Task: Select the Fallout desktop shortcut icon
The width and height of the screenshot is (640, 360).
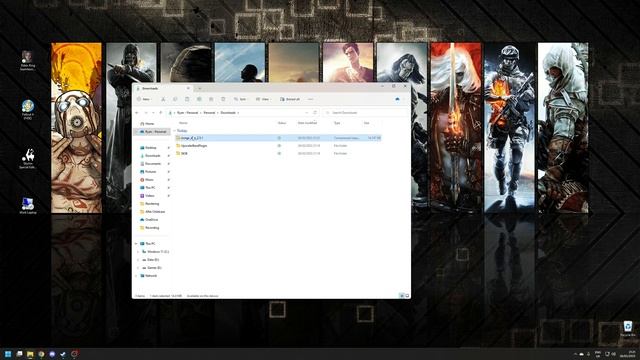Action: (28, 109)
